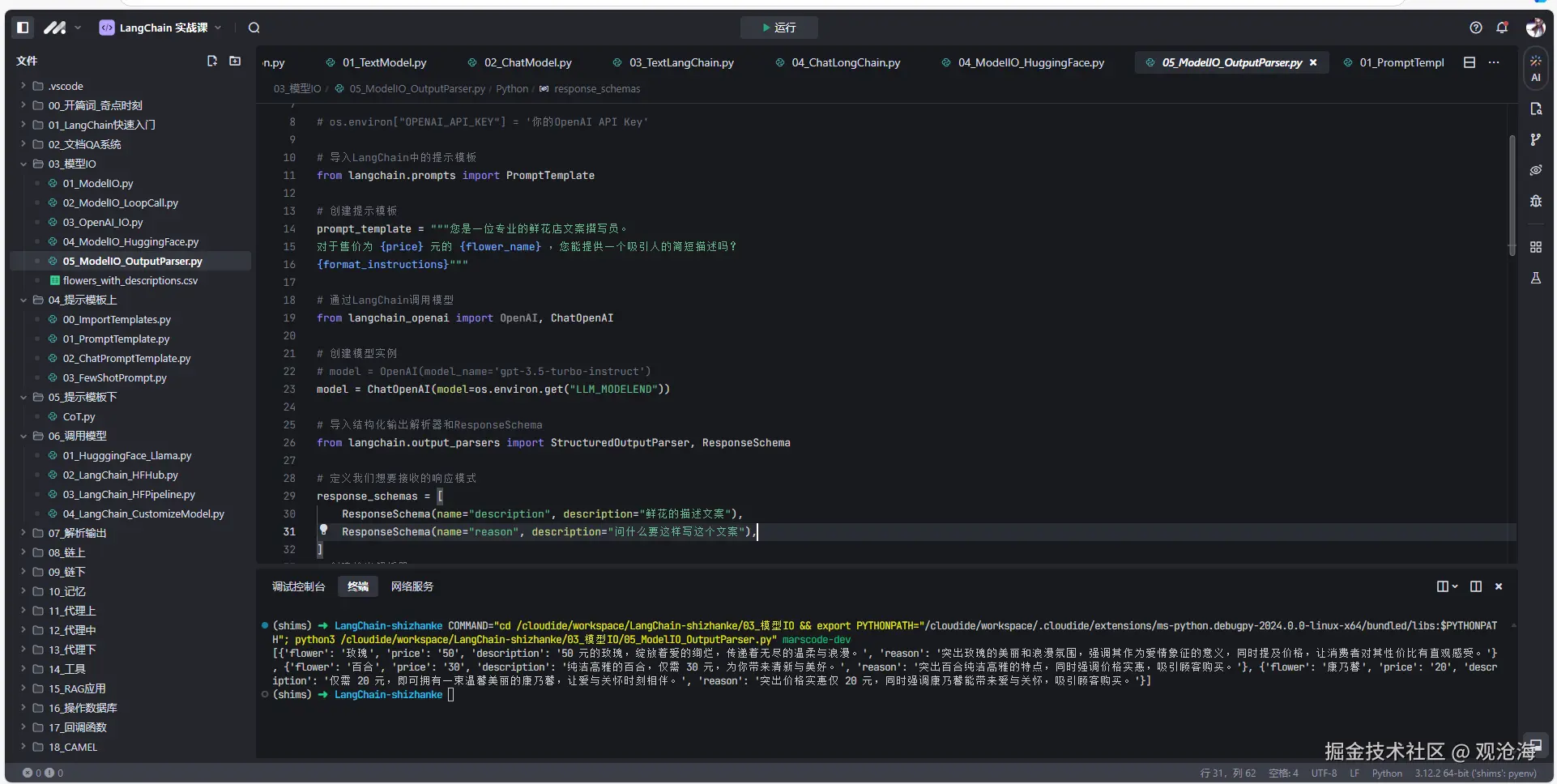This screenshot has width=1557, height=784.
Task: Open the extensions grid icon
Action: tap(1535, 247)
